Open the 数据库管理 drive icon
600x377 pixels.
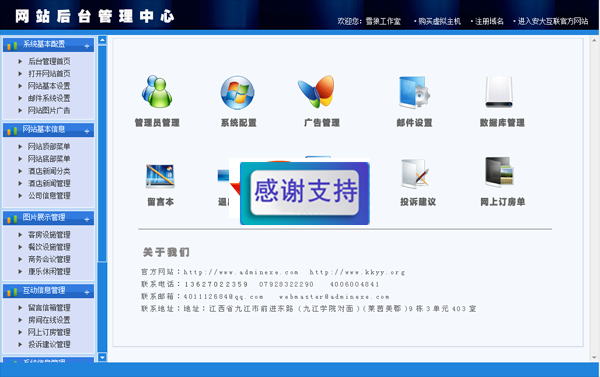(x=499, y=92)
